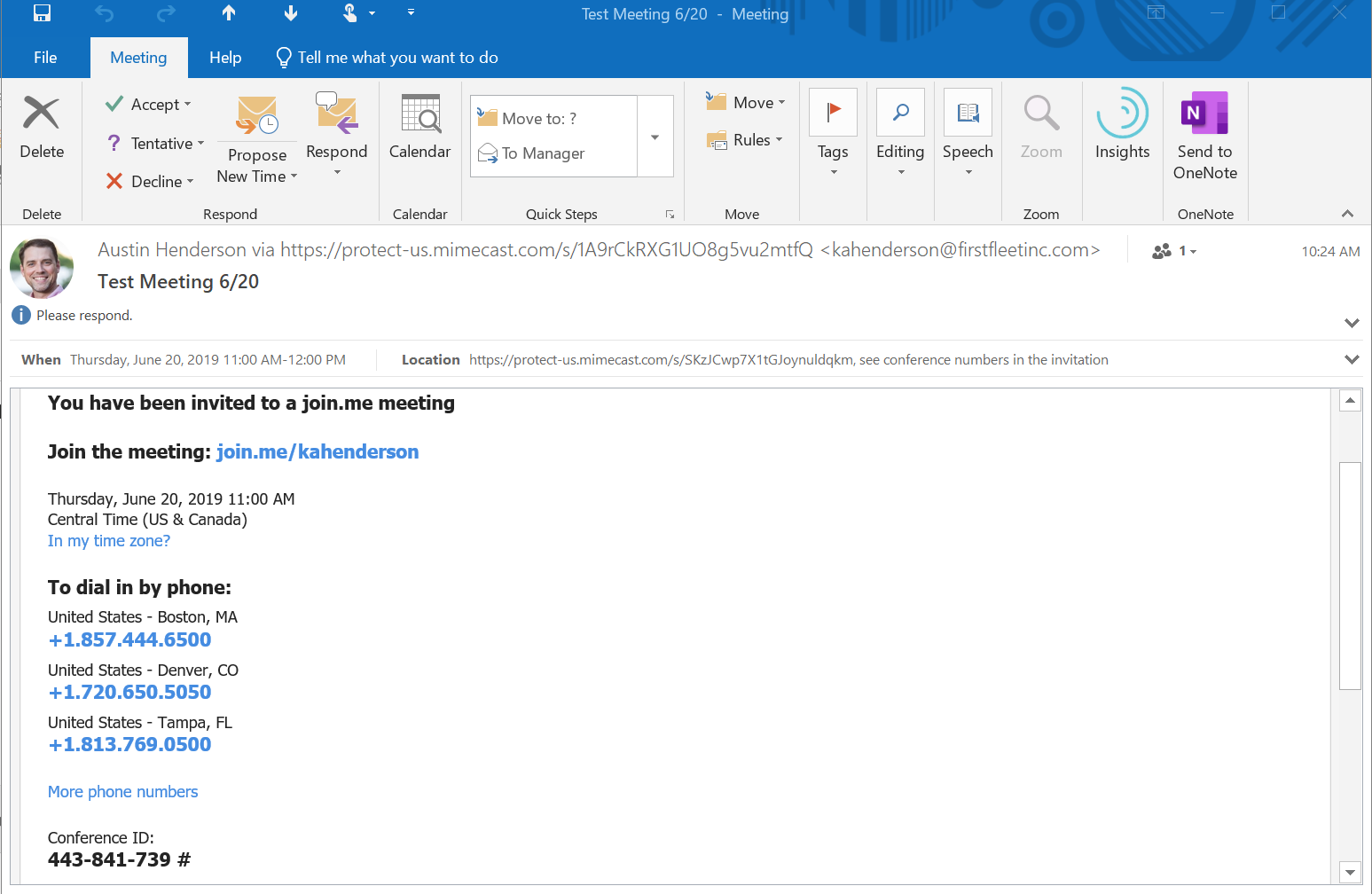Collapse the ribbon with the chevron

(x=1347, y=214)
